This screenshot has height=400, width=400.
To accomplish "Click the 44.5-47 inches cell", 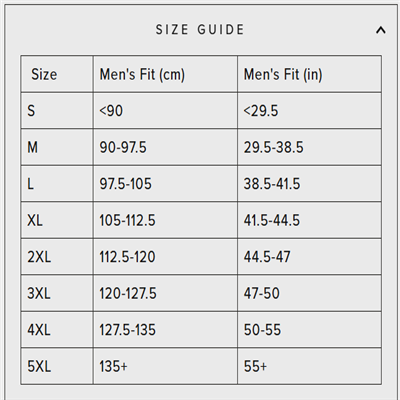I will coord(267,257).
